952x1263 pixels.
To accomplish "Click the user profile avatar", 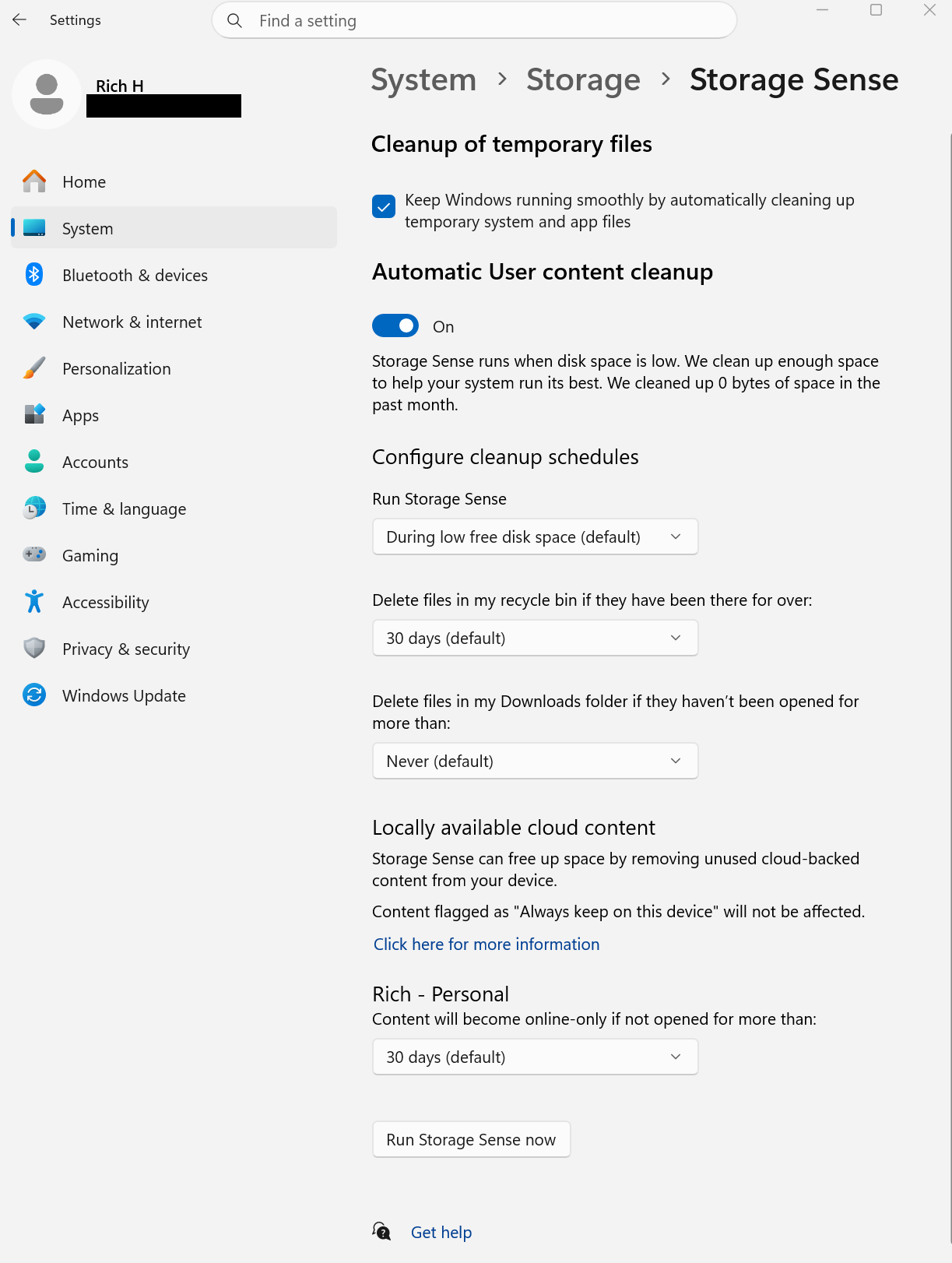I will click(47, 94).
